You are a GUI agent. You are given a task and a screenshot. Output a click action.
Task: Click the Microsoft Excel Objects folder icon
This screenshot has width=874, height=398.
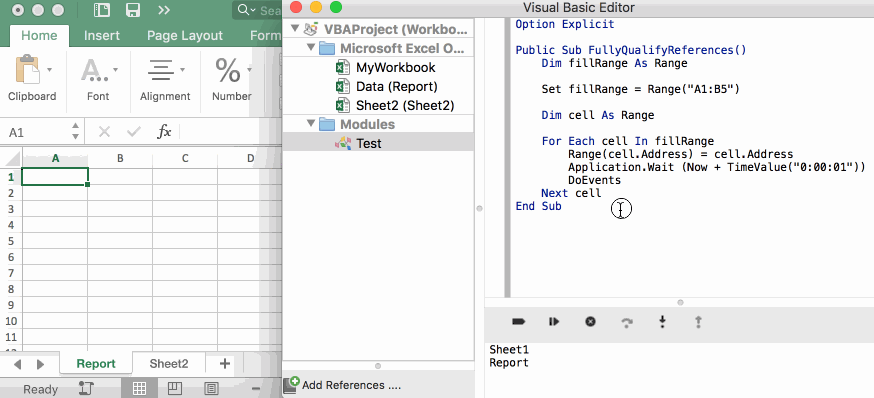[x=327, y=48]
